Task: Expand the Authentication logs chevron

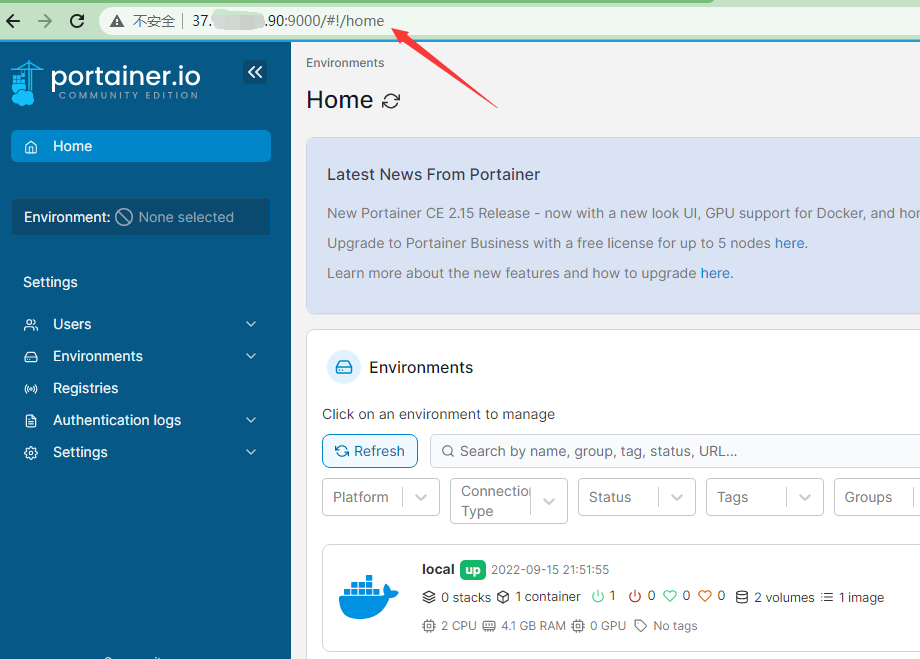Action: pyautogui.click(x=251, y=420)
